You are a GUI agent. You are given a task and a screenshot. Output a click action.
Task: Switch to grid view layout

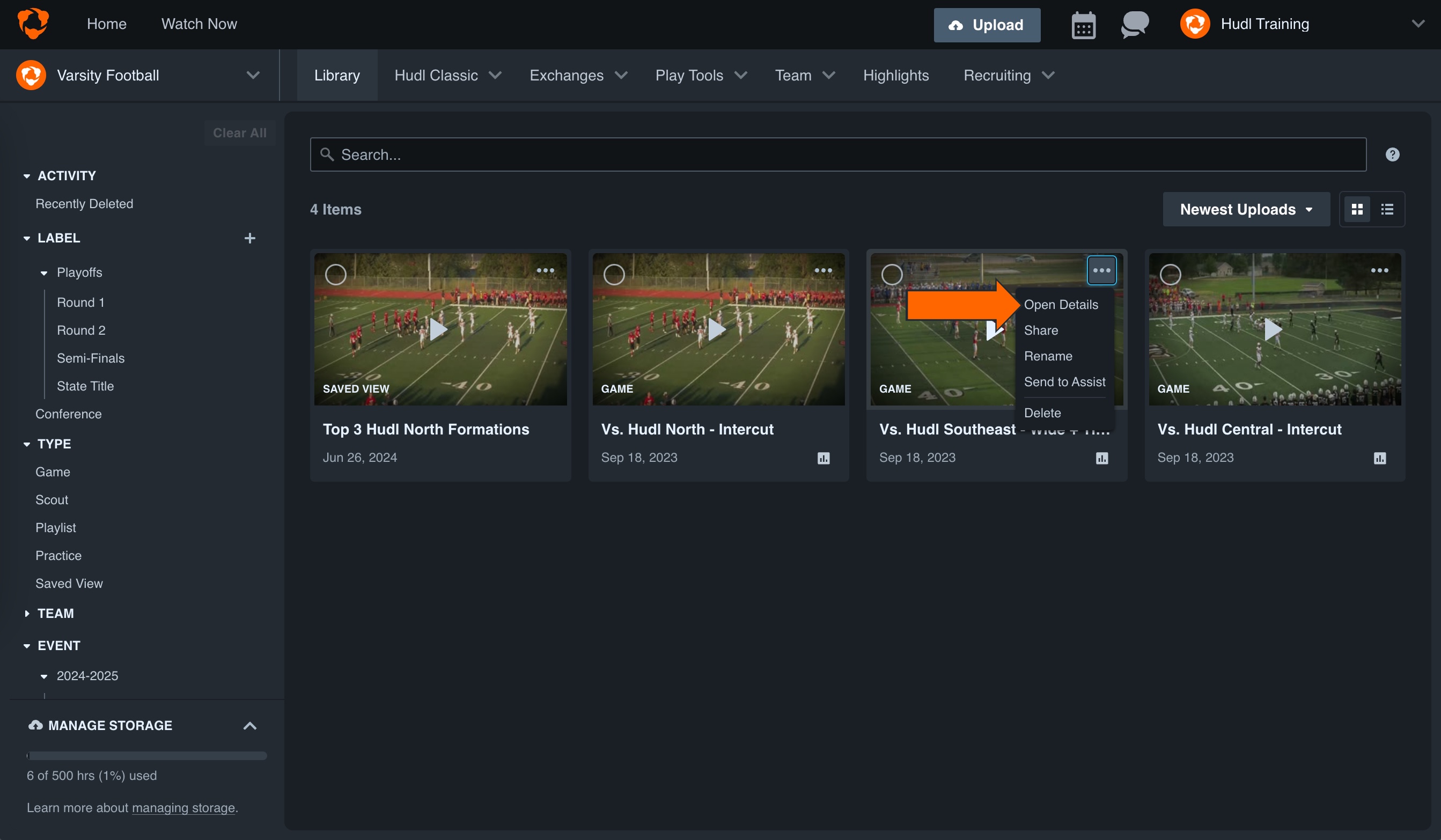1357,209
